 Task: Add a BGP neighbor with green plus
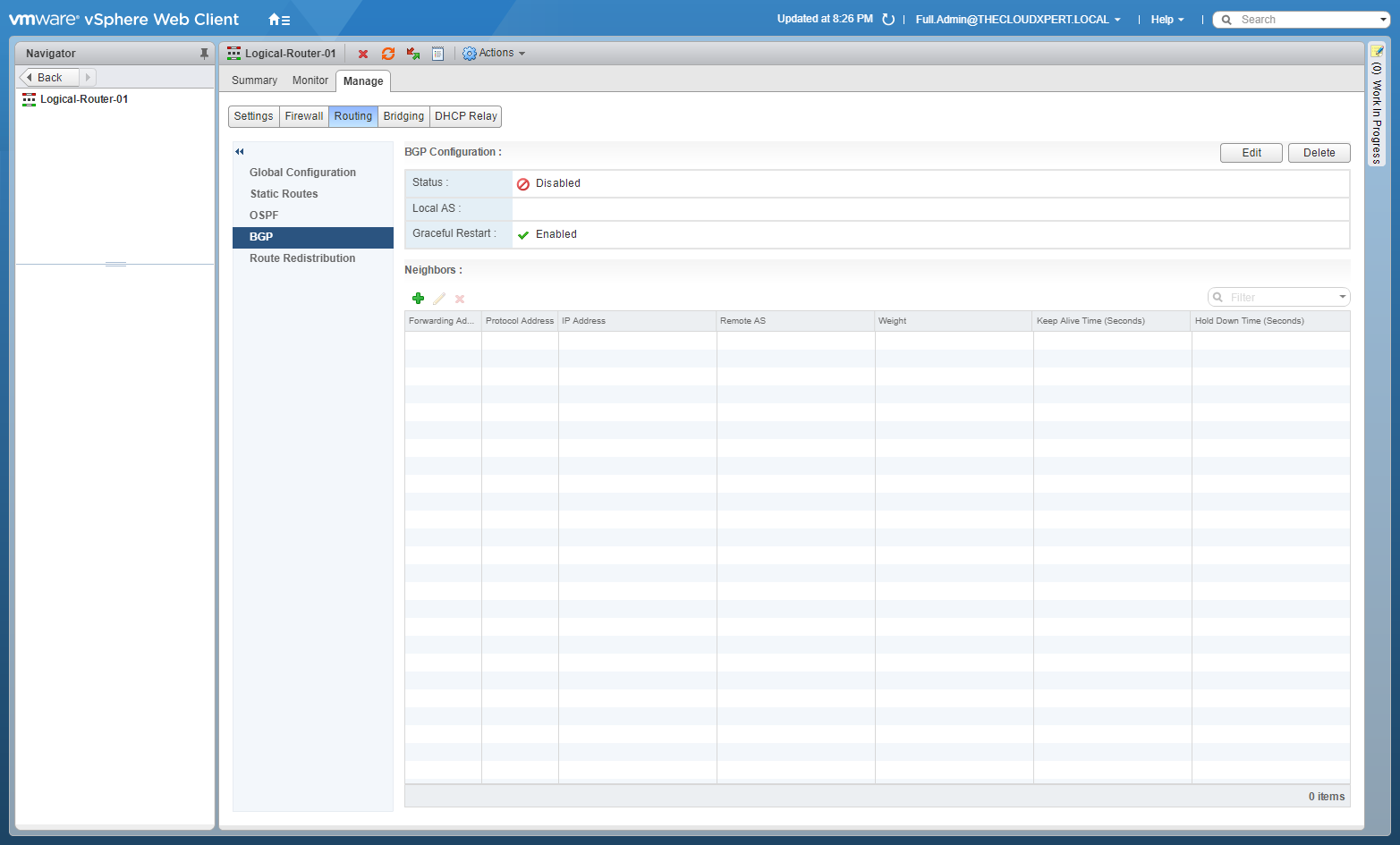click(x=418, y=299)
